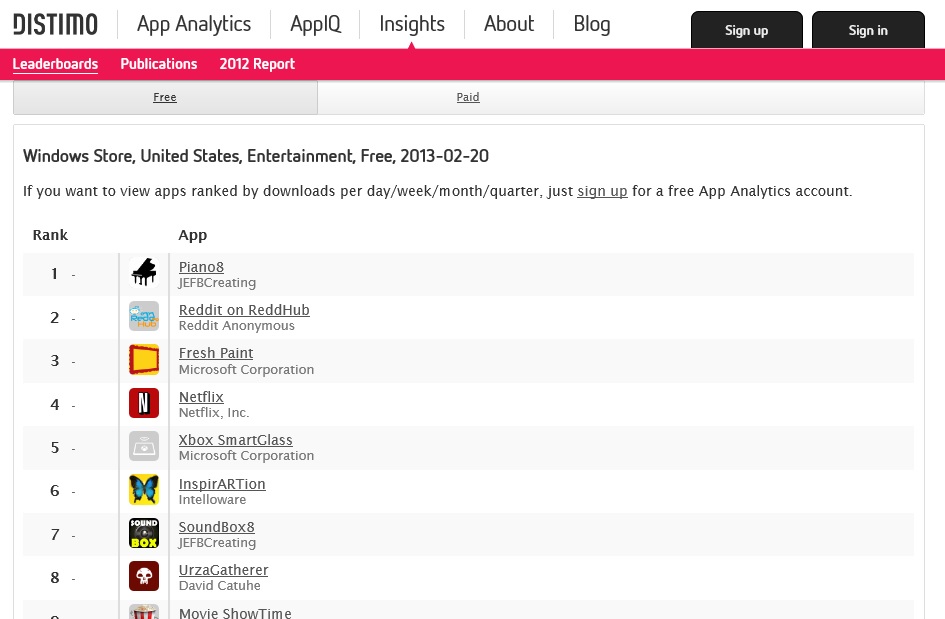The height and width of the screenshot is (619, 945).
Task: Click Intelloware publisher text
Action: pyautogui.click(x=213, y=500)
